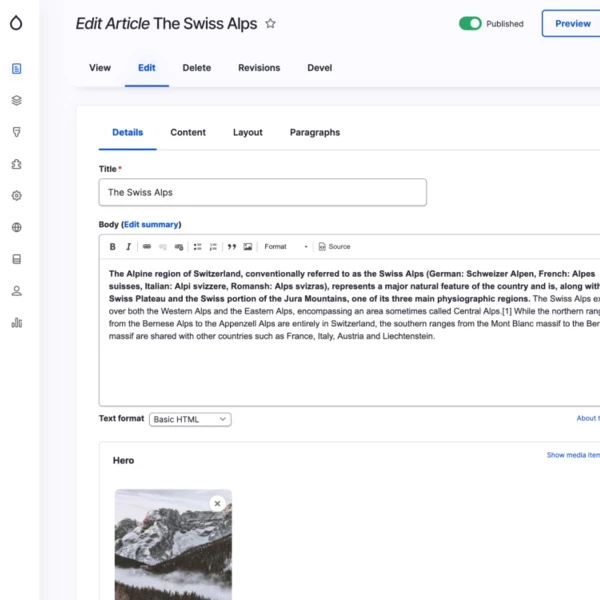The image size is (600, 600).
Task: Click the About text formats link
Action: click(588, 418)
